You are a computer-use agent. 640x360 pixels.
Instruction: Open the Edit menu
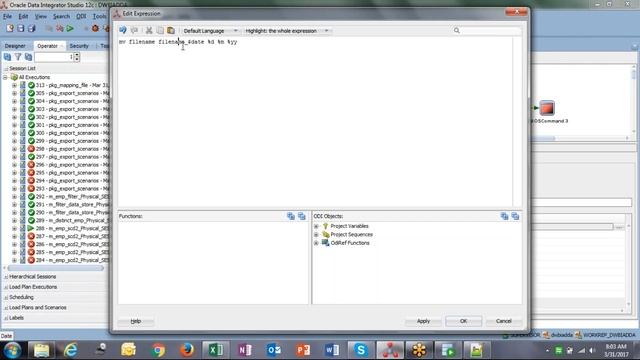[23, 16]
